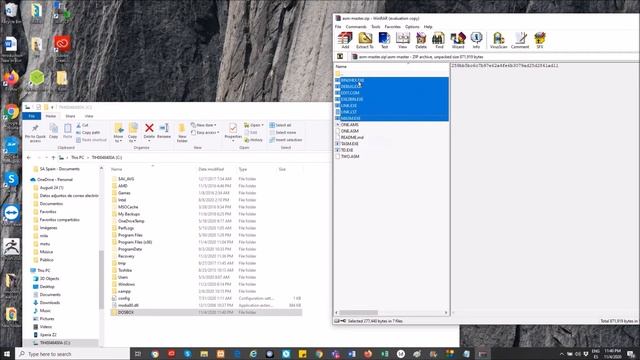Click Copy path in Explorer ribbon
The width and height of the screenshot is (640, 360).
[88, 133]
